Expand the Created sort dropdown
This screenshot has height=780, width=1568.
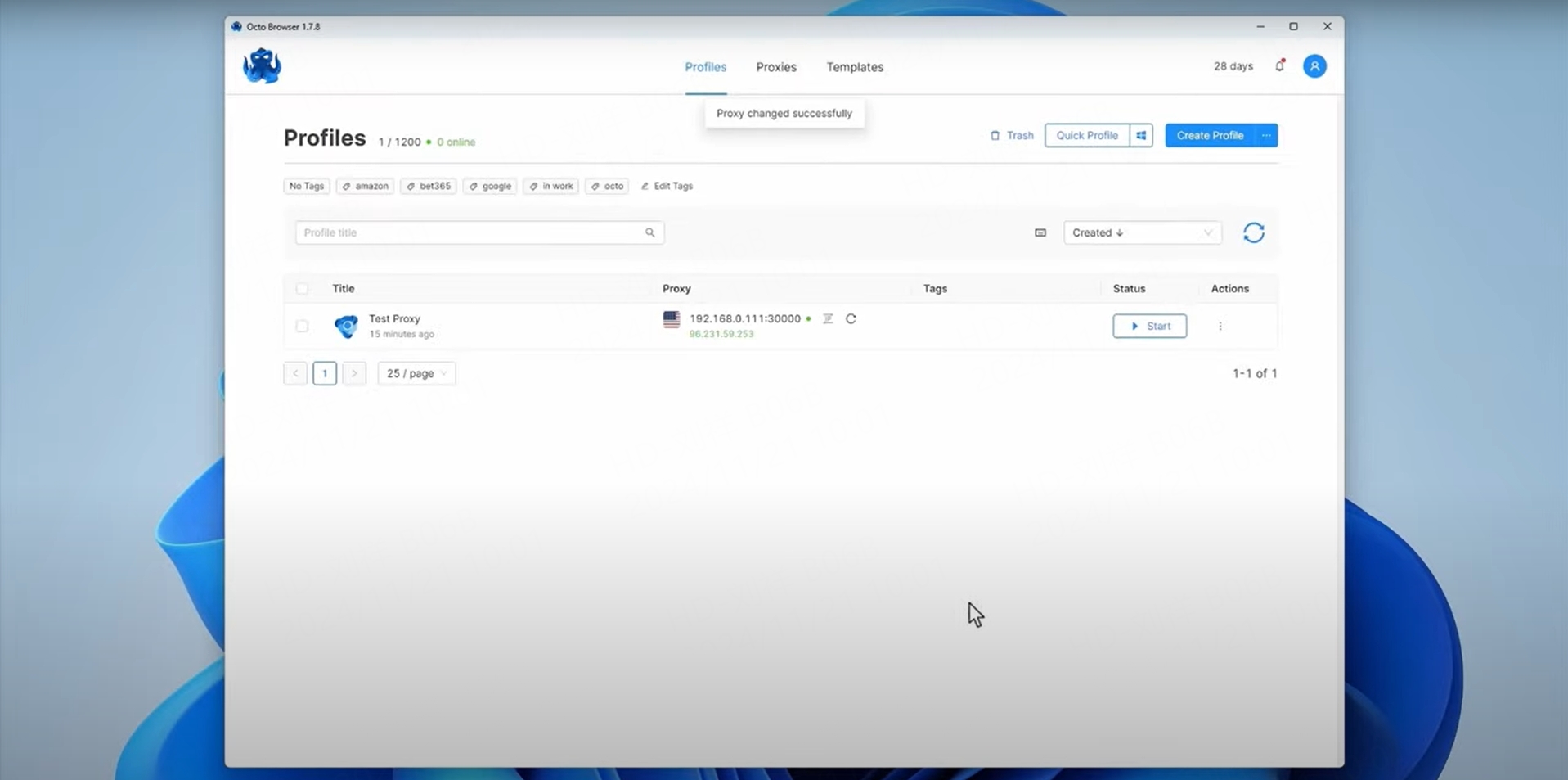click(1142, 233)
